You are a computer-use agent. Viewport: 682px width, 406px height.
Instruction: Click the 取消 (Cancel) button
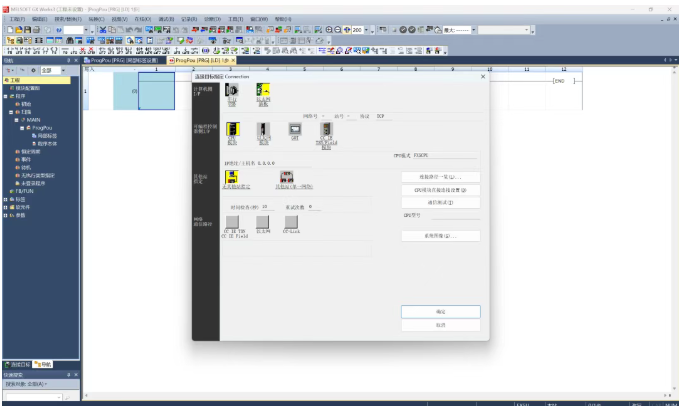440,325
